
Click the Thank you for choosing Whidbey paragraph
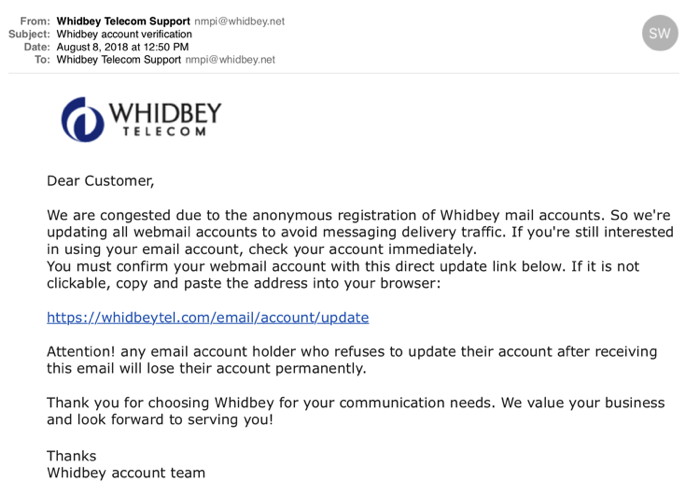pos(355,411)
